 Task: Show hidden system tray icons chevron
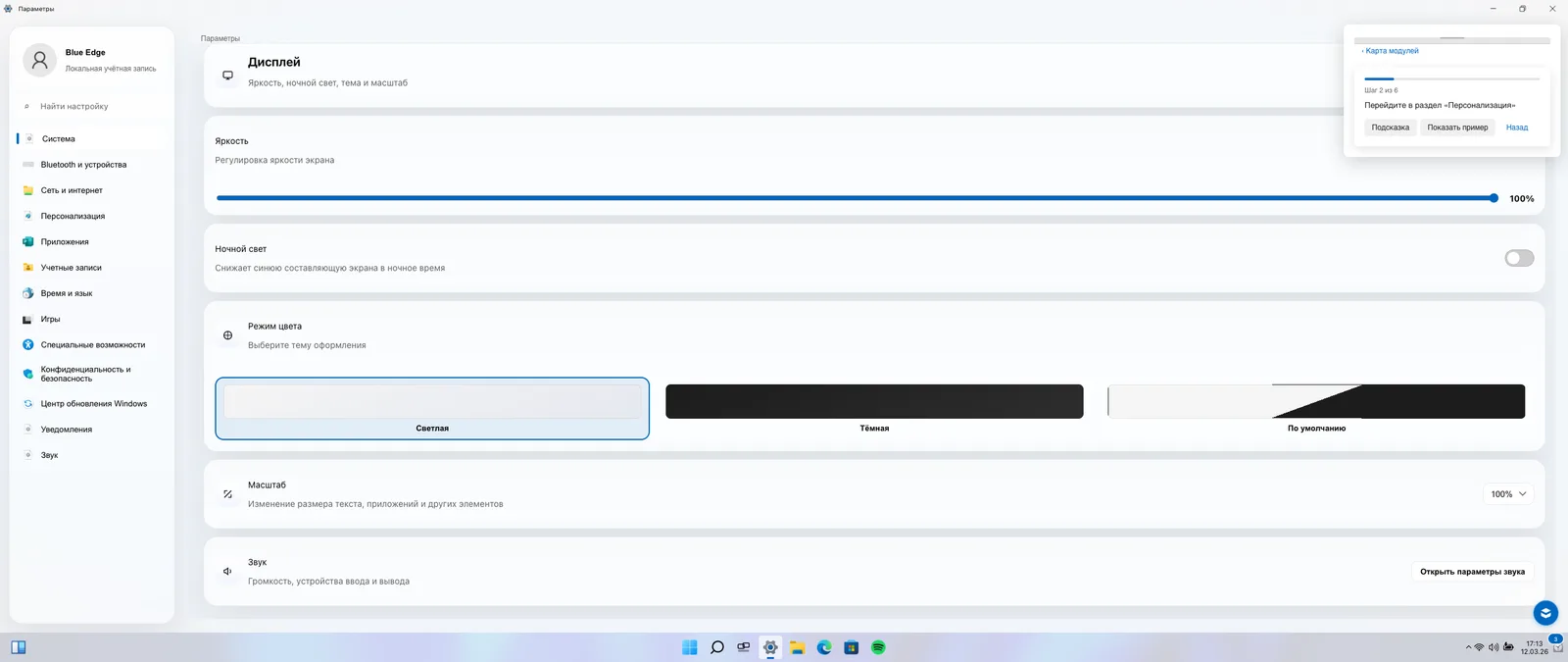1468,647
